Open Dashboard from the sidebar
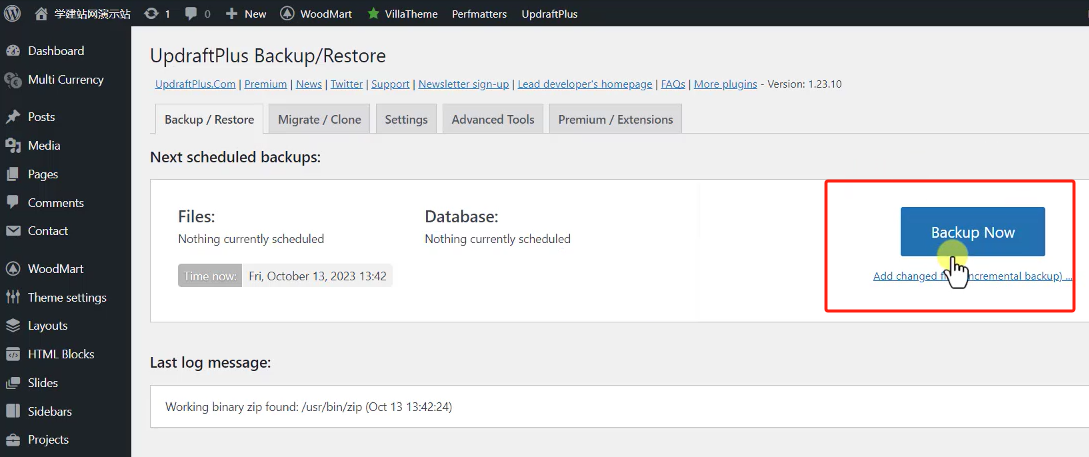 pos(56,51)
